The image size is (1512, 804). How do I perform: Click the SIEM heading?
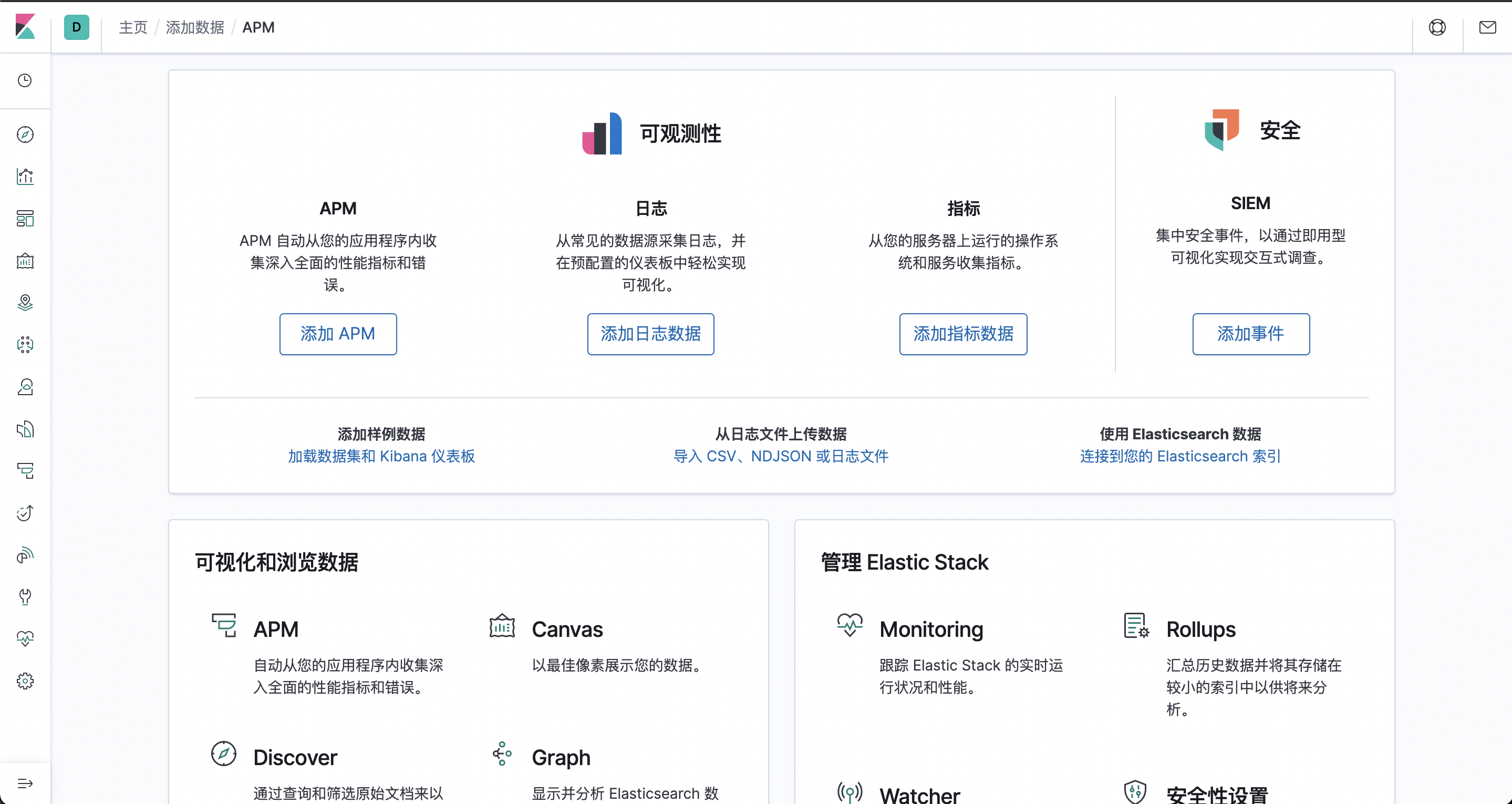click(x=1251, y=203)
